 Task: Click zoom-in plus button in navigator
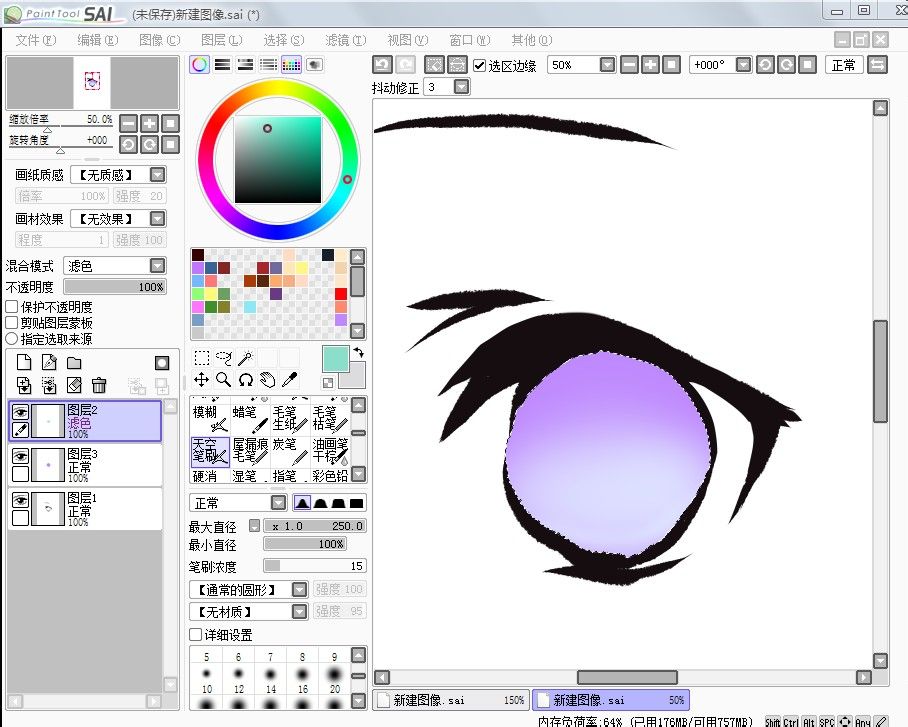tap(149, 123)
